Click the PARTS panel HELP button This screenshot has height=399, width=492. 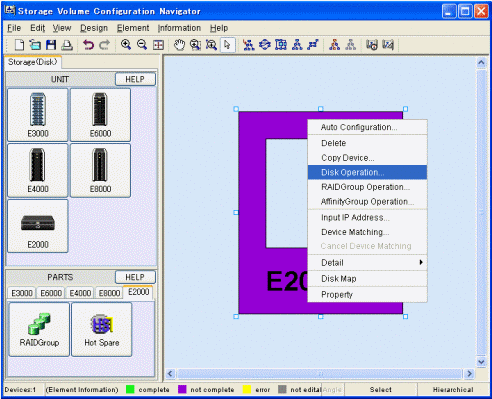(x=135, y=277)
